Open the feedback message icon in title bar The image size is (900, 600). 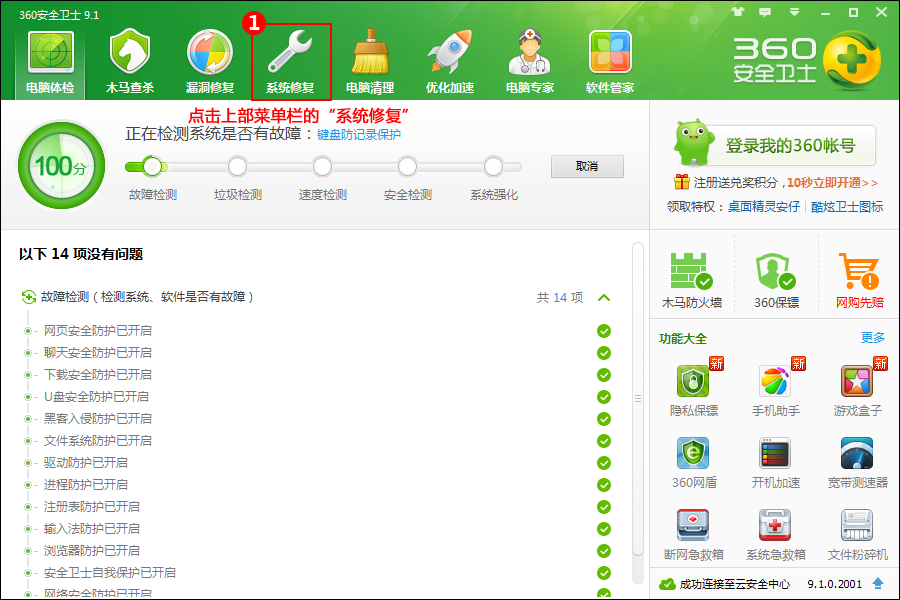(x=765, y=12)
